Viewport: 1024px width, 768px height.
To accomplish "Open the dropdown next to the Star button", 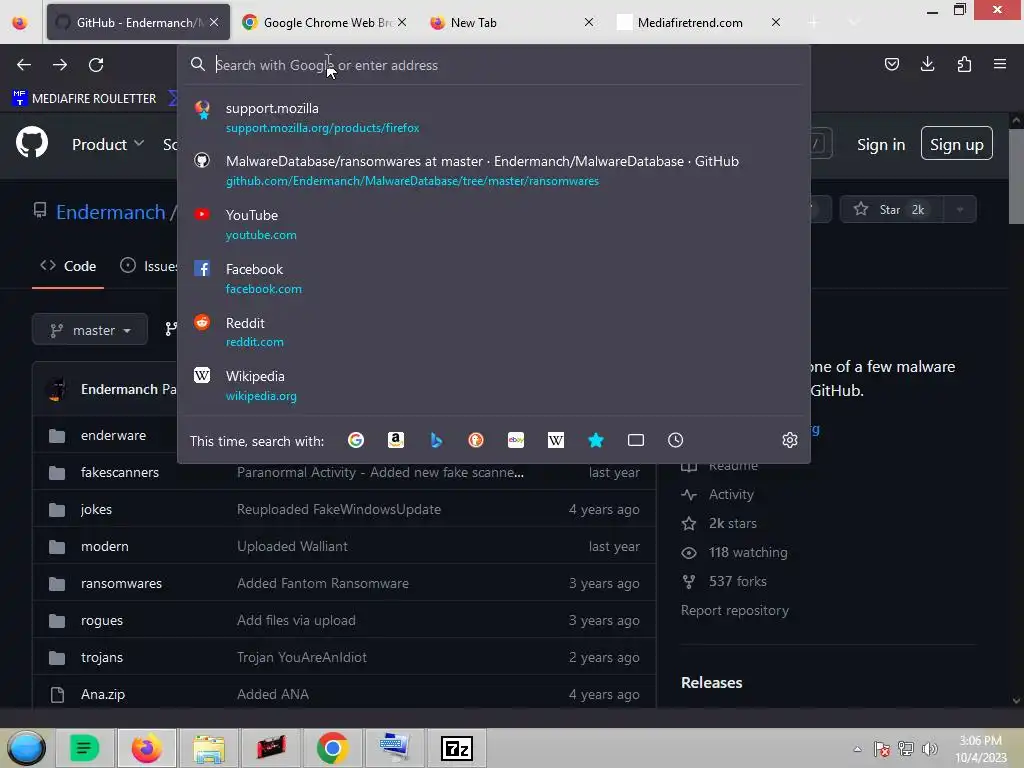I will point(959,210).
